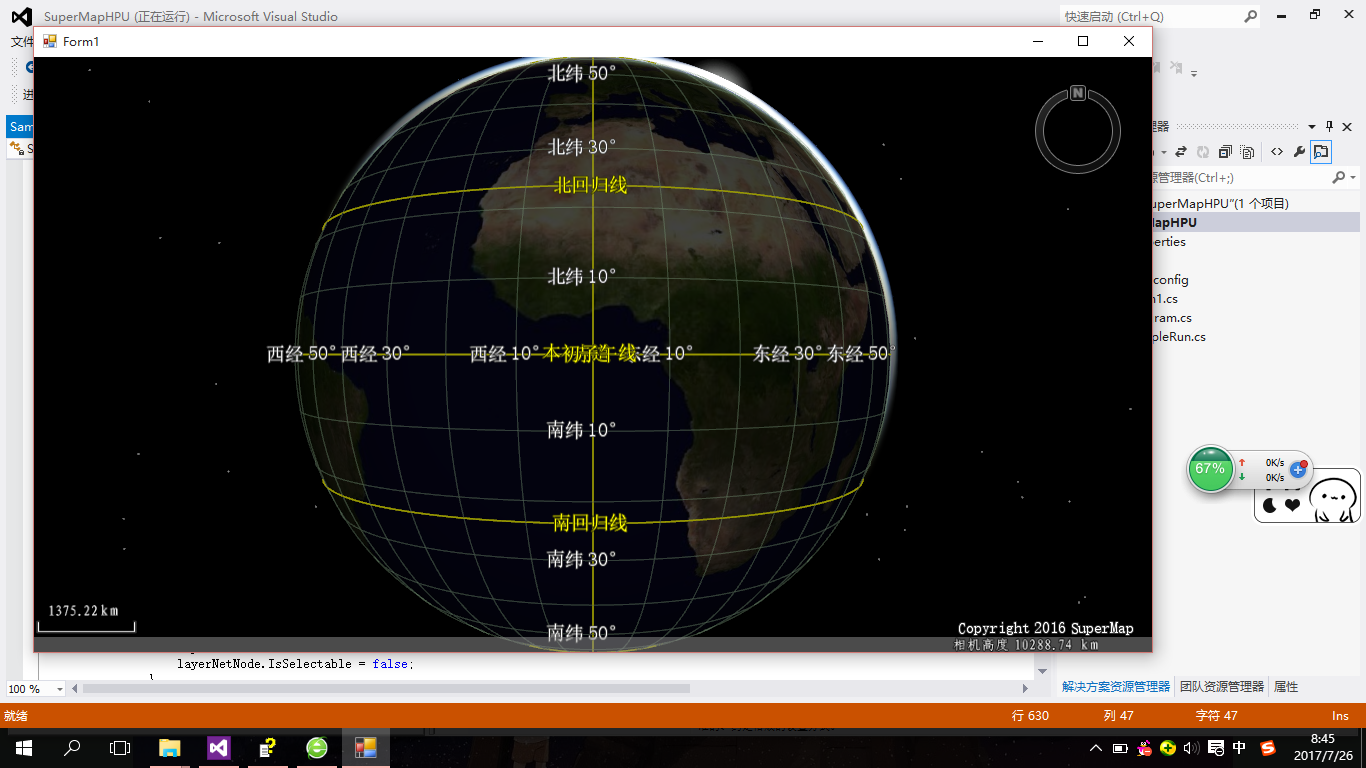Image resolution: width=1366 pixels, height=768 pixels.
Task: Close the Solution Explorer panel
Action: pyautogui.click(x=1347, y=126)
